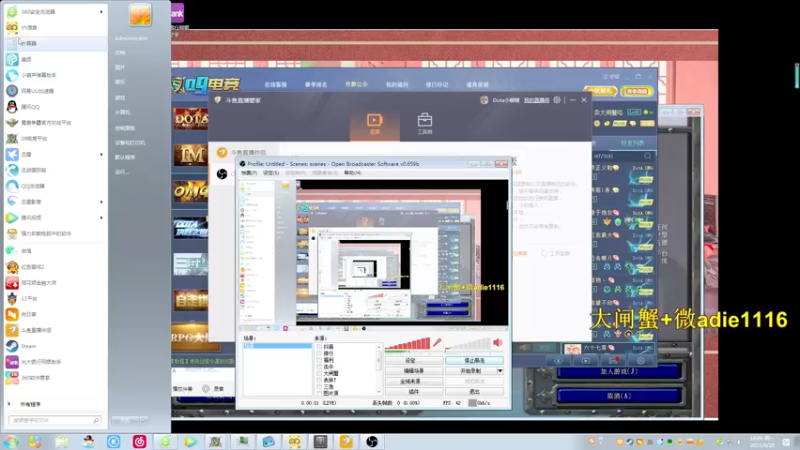The height and width of the screenshot is (450, 800).
Task: Open 在线客服 tab in 09电竞 window
Action: [276, 85]
